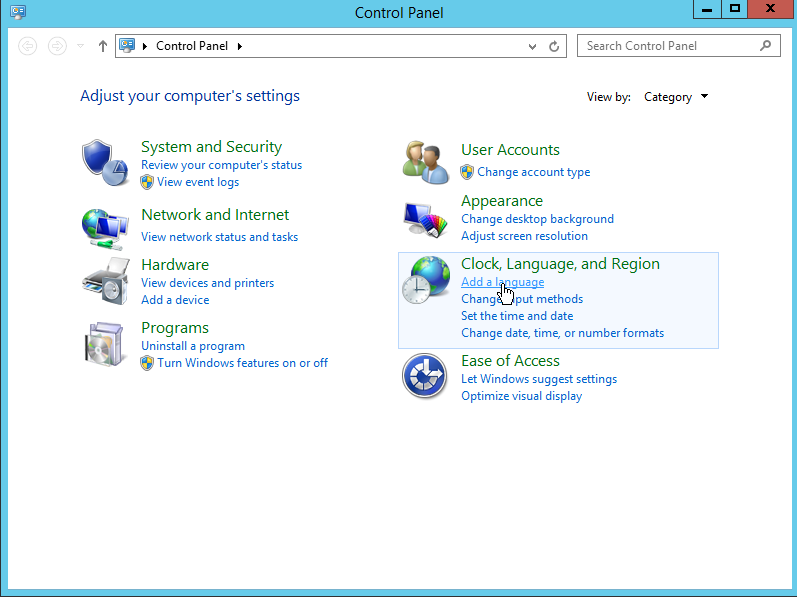Click the Add a device link
797x597 pixels.
[x=175, y=300]
